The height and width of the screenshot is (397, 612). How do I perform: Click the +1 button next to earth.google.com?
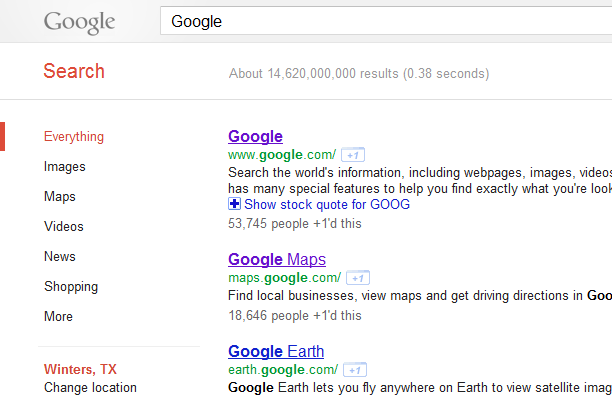click(355, 370)
